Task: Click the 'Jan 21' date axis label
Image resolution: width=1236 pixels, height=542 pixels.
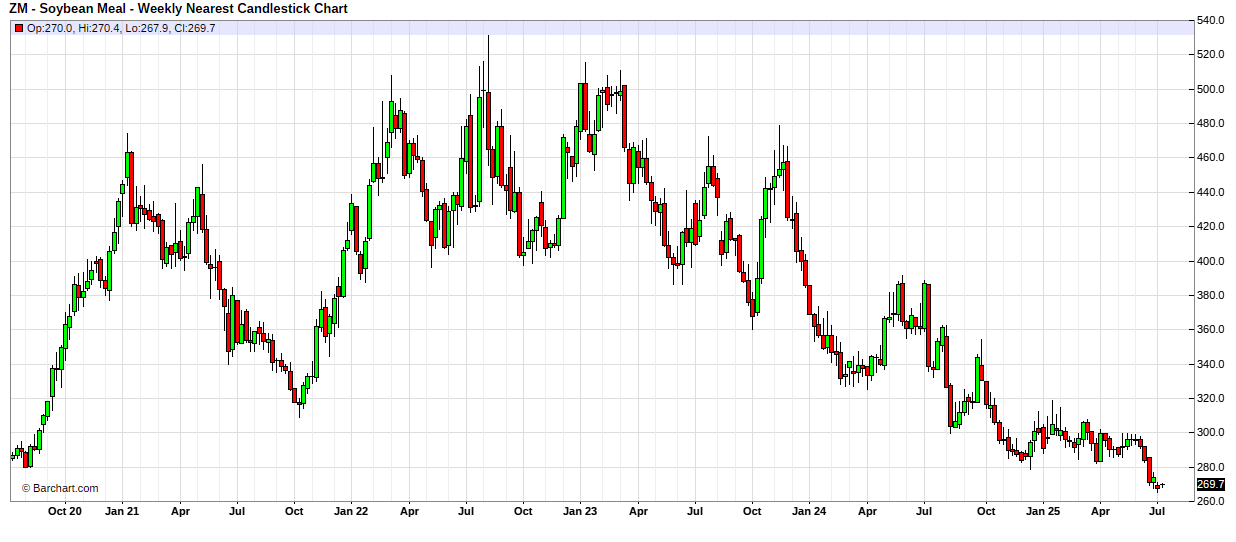Action: [x=123, y=511]
